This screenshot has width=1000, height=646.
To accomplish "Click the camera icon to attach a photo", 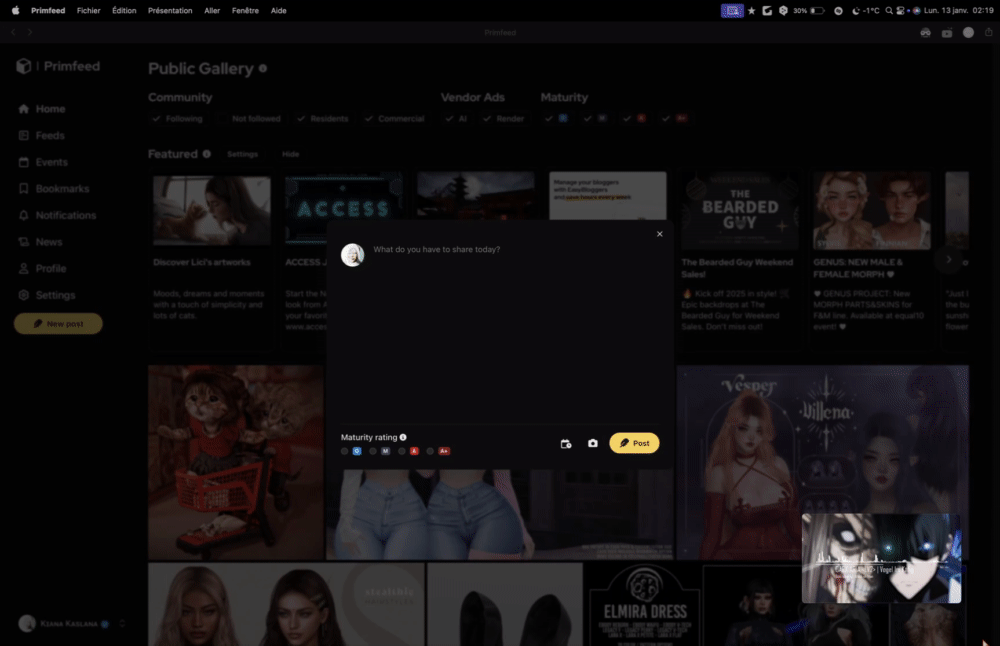I will (x=592, y=443).
